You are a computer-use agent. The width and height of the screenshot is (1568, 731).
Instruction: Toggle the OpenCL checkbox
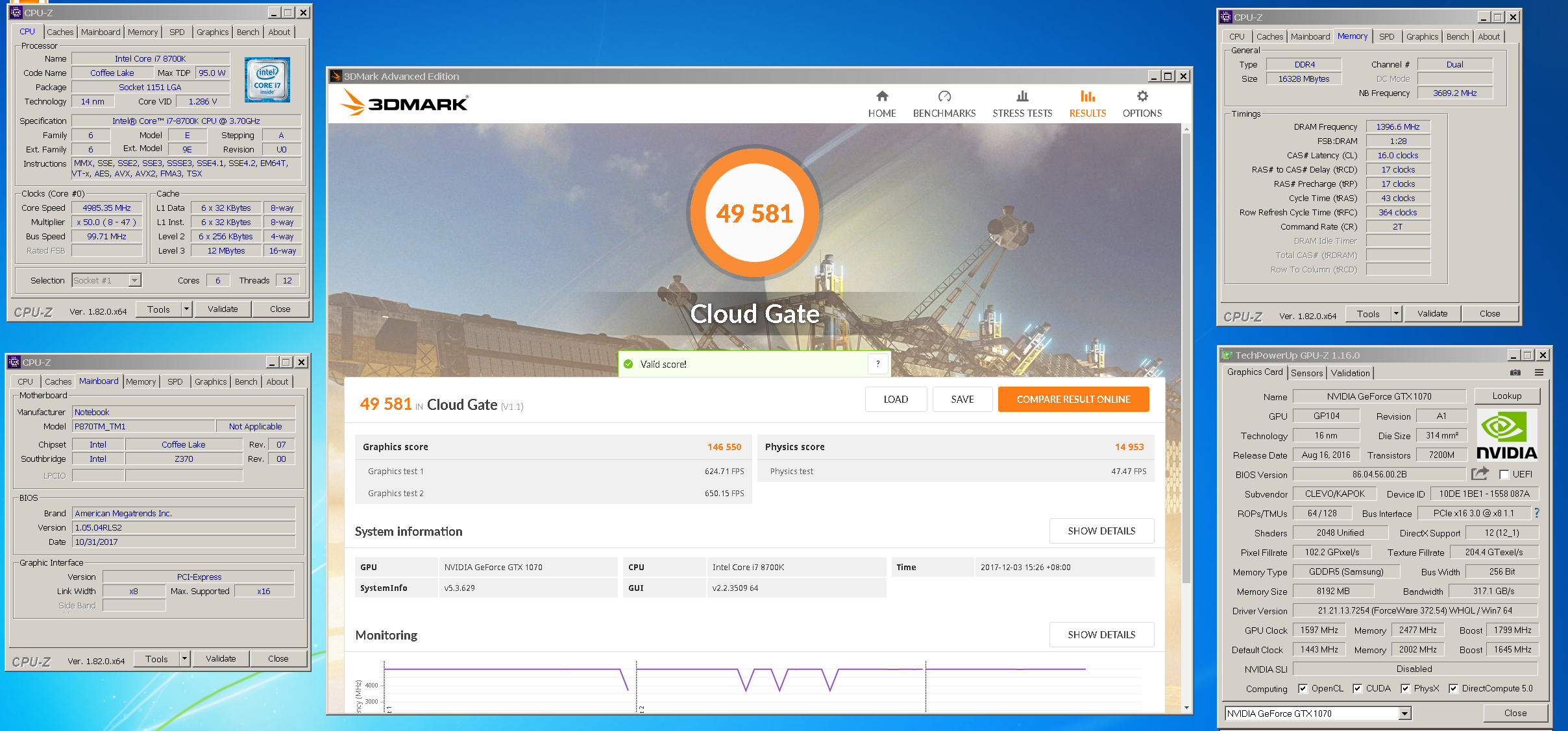click(1303, 688)
